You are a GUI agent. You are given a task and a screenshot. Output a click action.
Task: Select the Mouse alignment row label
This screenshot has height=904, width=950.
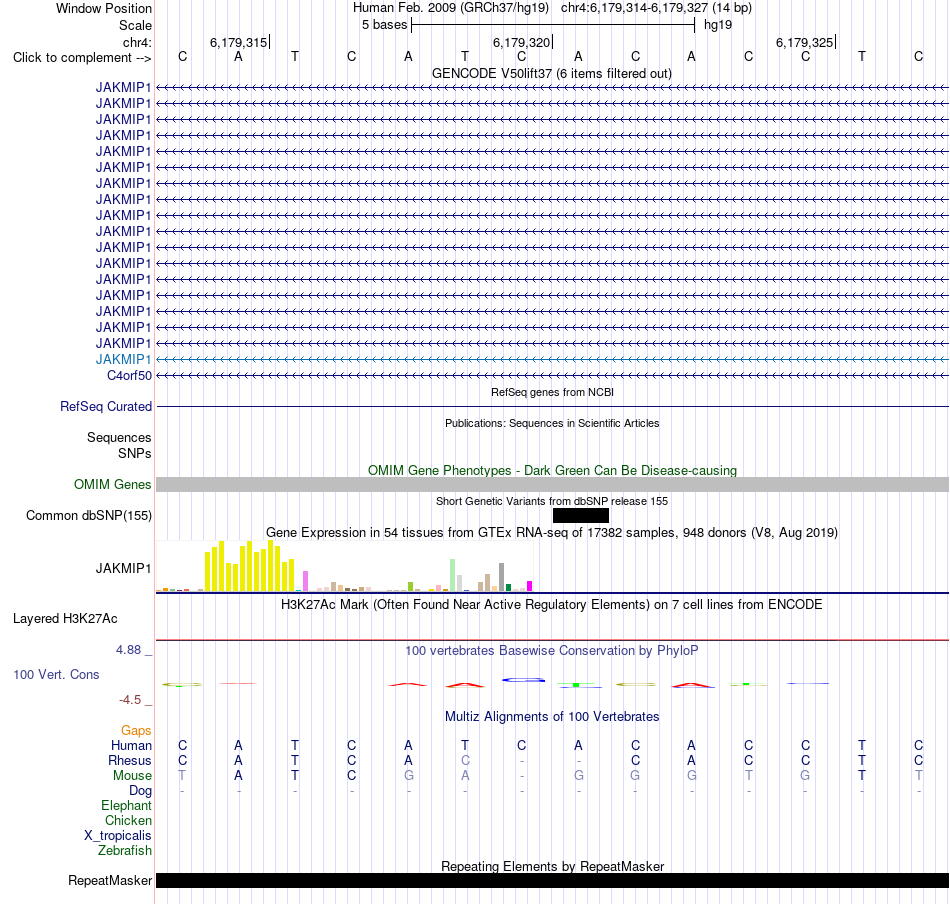pyautogui.click(x=132, y=776)
